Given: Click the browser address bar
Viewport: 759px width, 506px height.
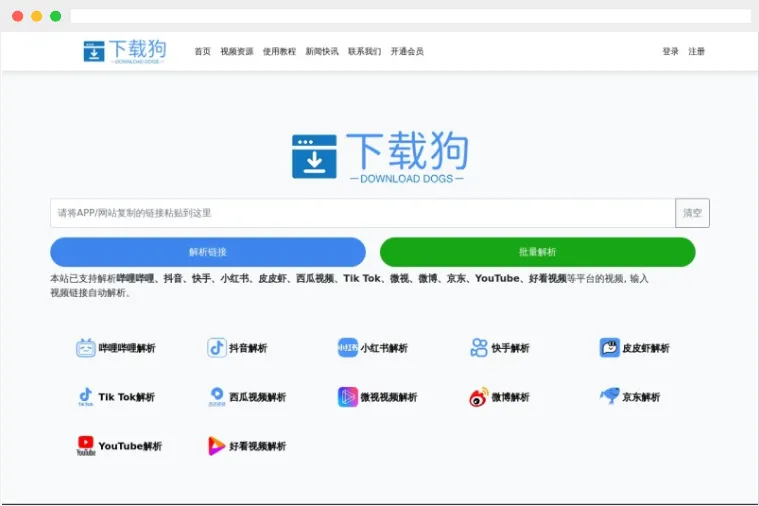Looking at the screenshot, I should pyautogui.click(x=410, y=16).
